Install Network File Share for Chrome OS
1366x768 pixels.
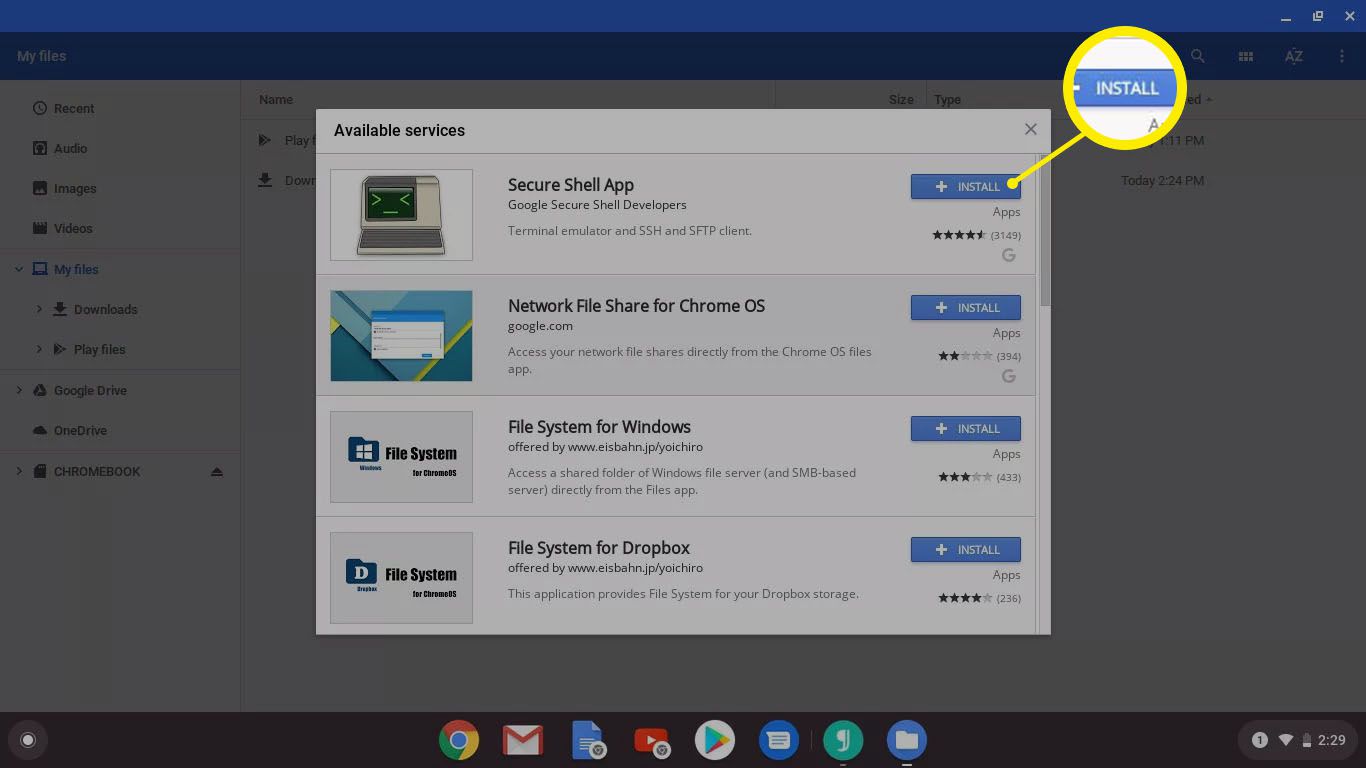click(x=965, y=307)
